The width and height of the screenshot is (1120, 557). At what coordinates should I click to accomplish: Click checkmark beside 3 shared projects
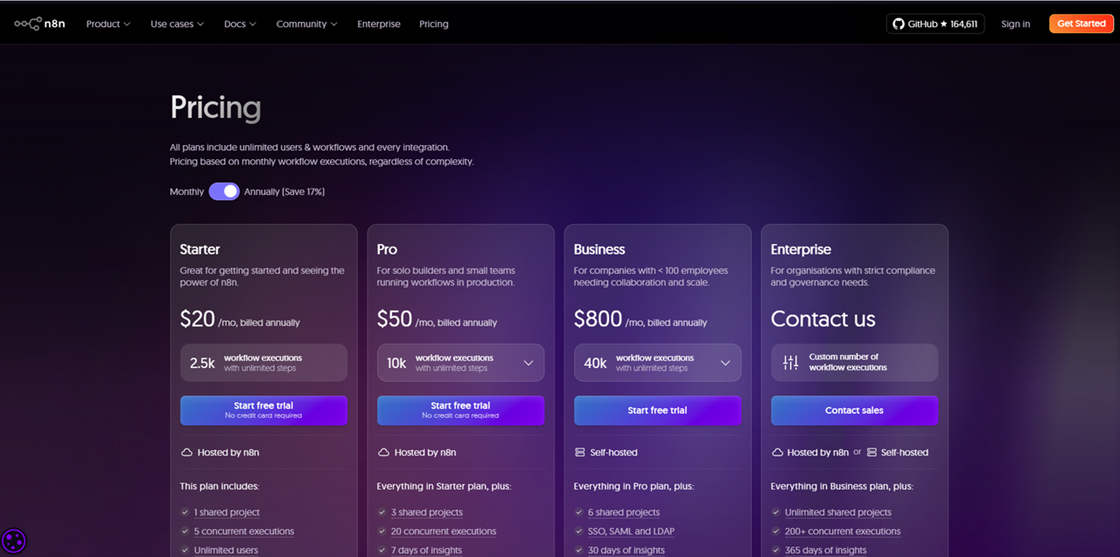(382, 512)
